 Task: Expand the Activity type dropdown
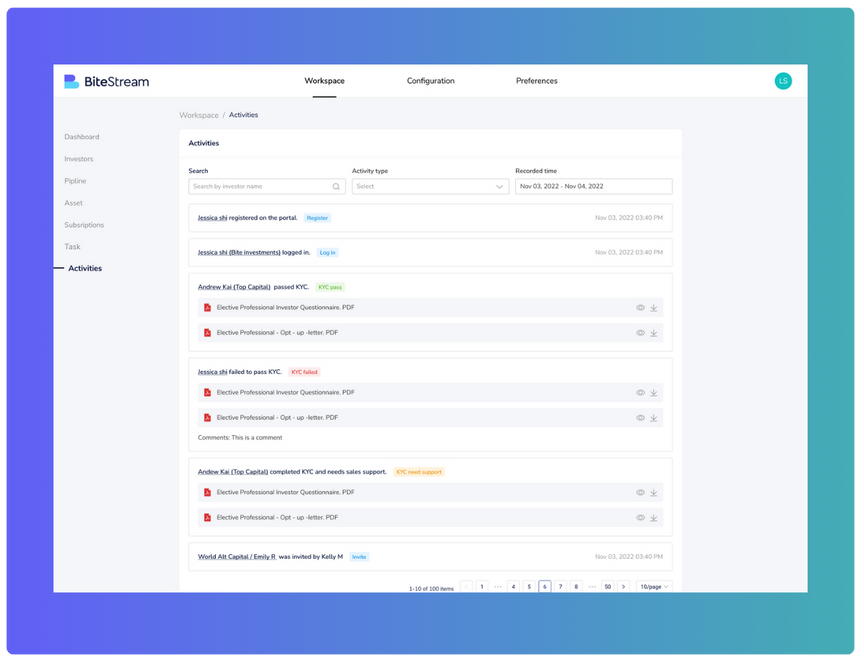coord(430,186)
